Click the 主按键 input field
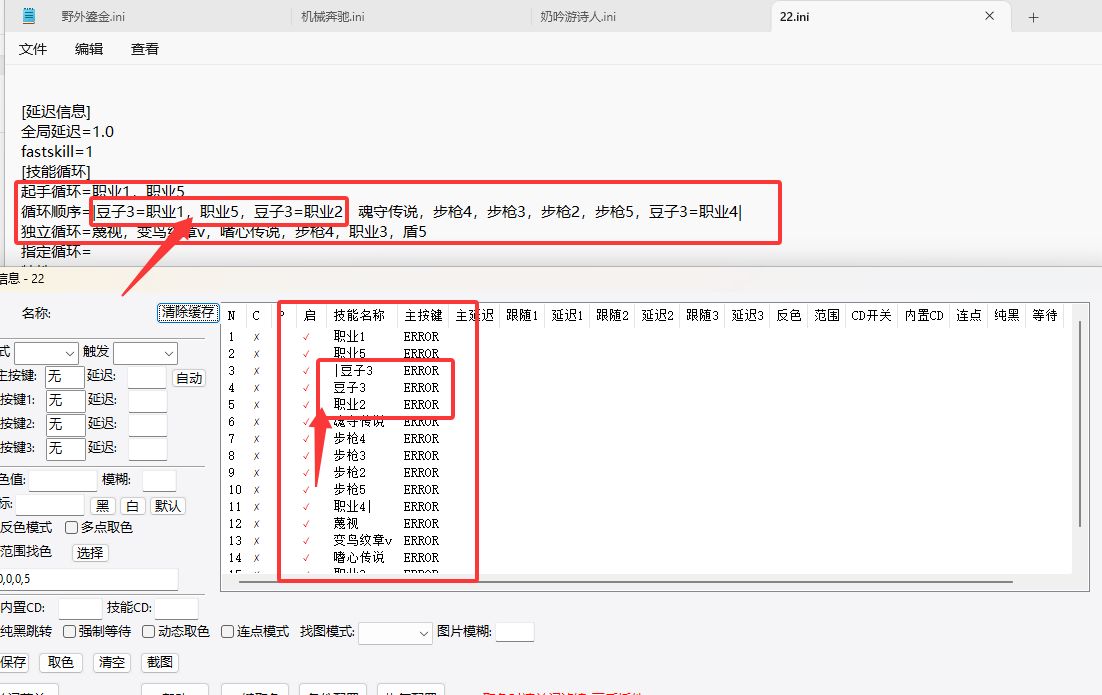 point(65,377)
